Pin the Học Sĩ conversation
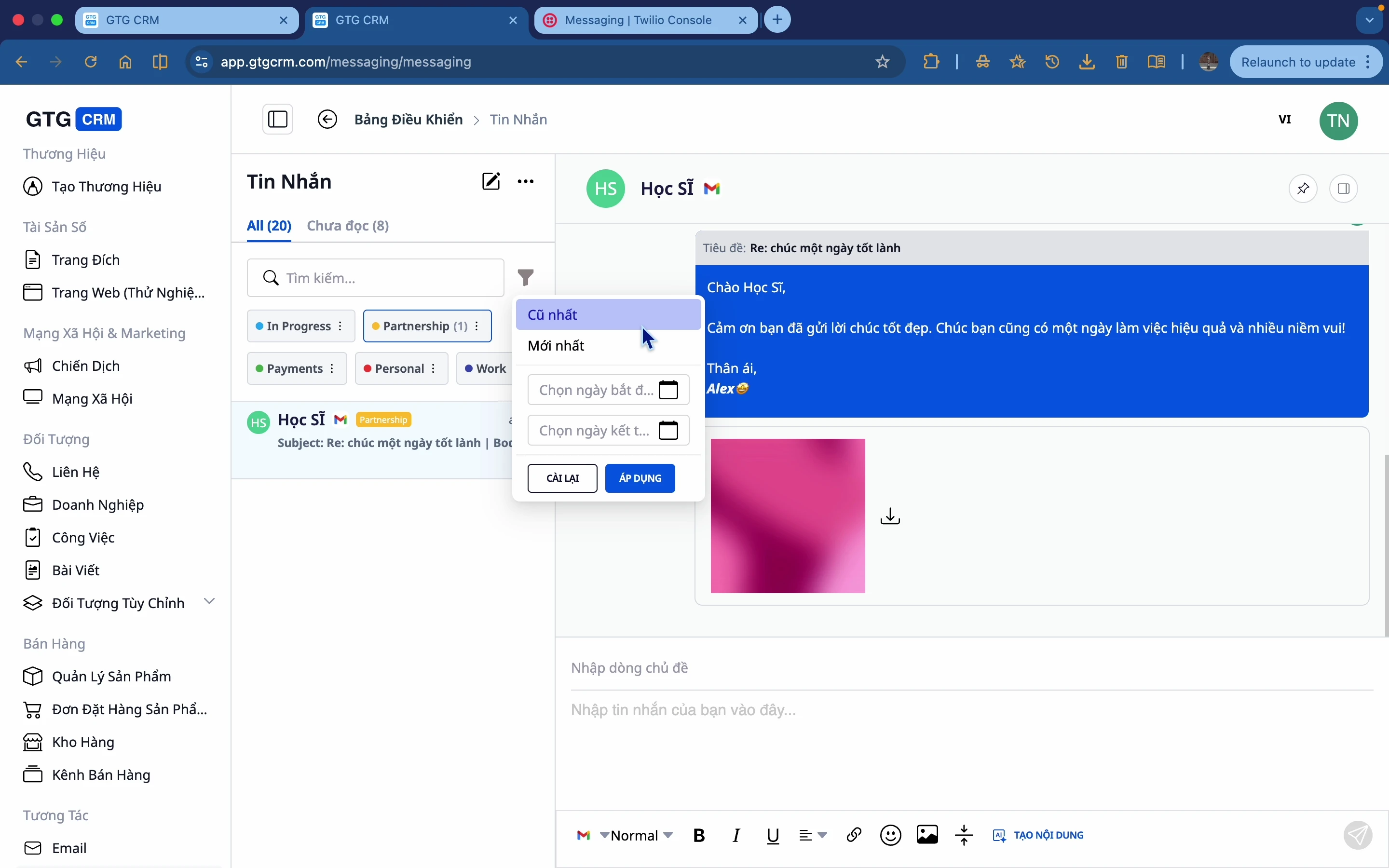This screenshot has height=868, width=1389. click(1304, 188)
